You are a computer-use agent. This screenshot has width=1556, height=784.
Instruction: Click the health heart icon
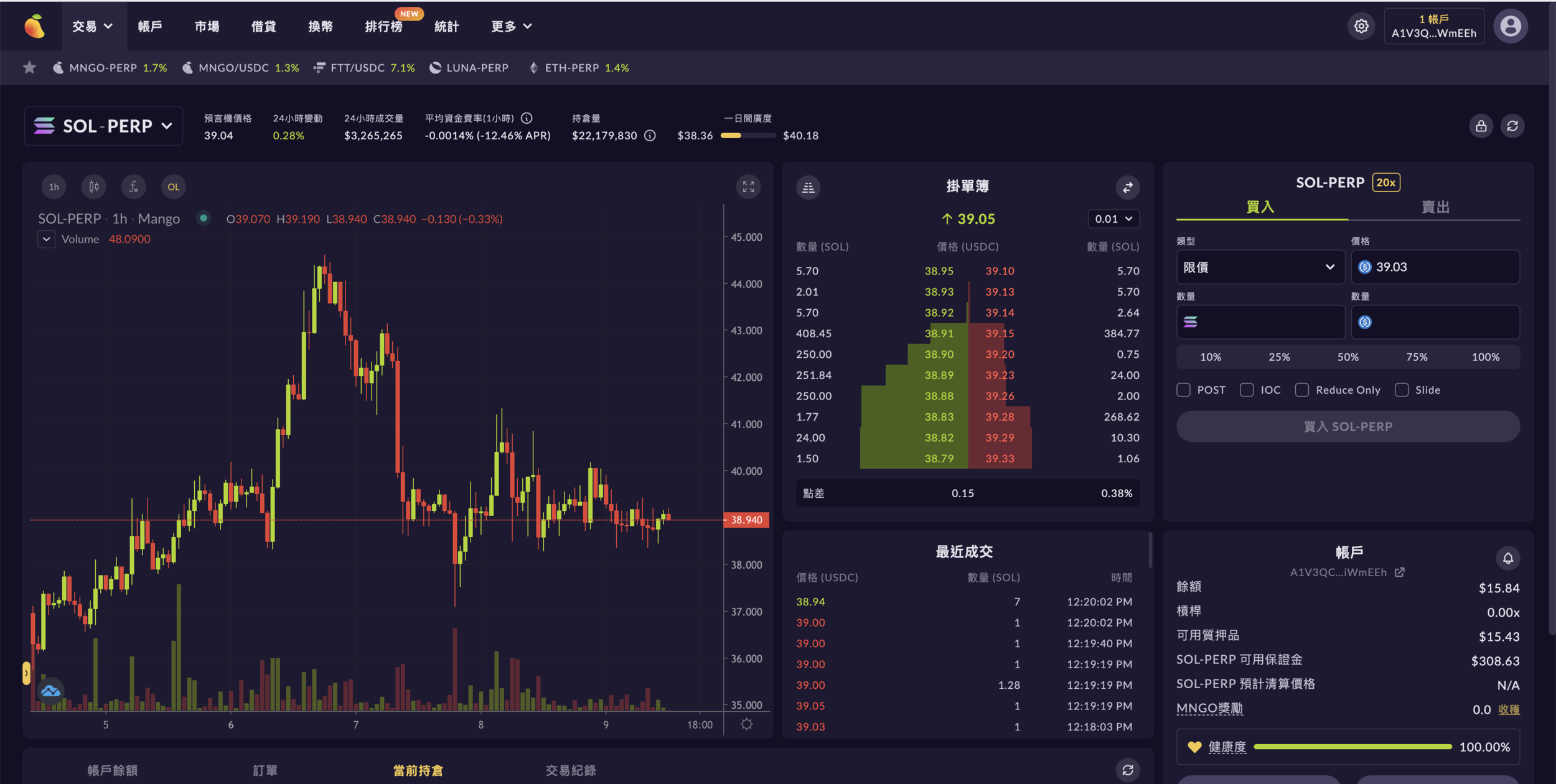point(1194,747)
